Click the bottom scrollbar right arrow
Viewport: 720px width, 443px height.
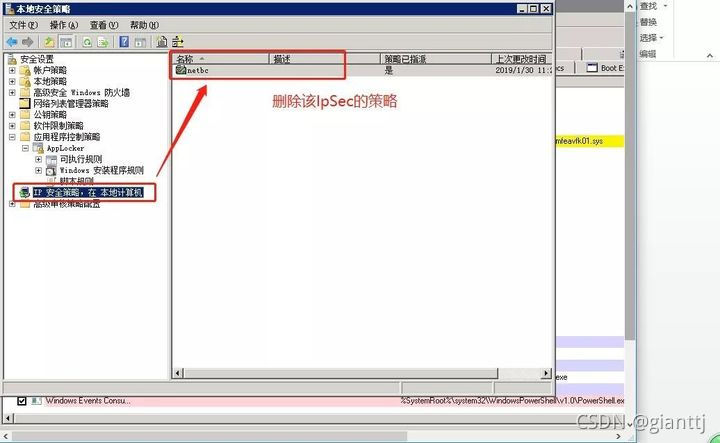point(618,437)
